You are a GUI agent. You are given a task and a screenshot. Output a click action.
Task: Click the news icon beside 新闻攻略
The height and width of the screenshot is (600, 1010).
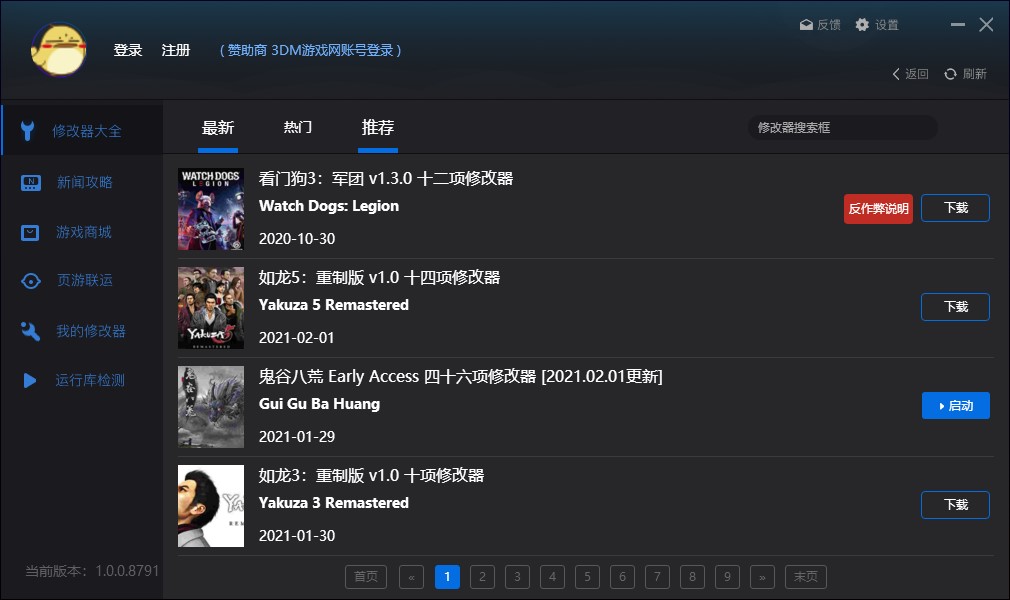[x=31, y=183]
